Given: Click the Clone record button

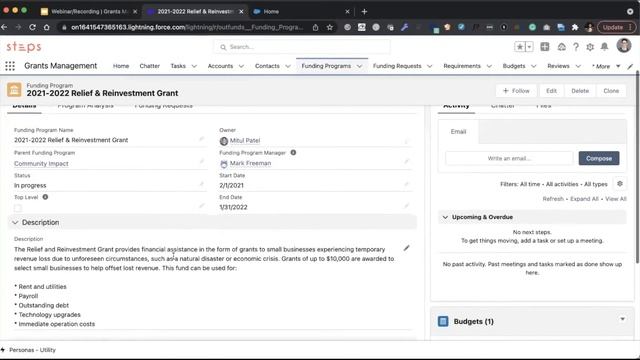Looking at the screenshot, I should [x=611, y=91].
